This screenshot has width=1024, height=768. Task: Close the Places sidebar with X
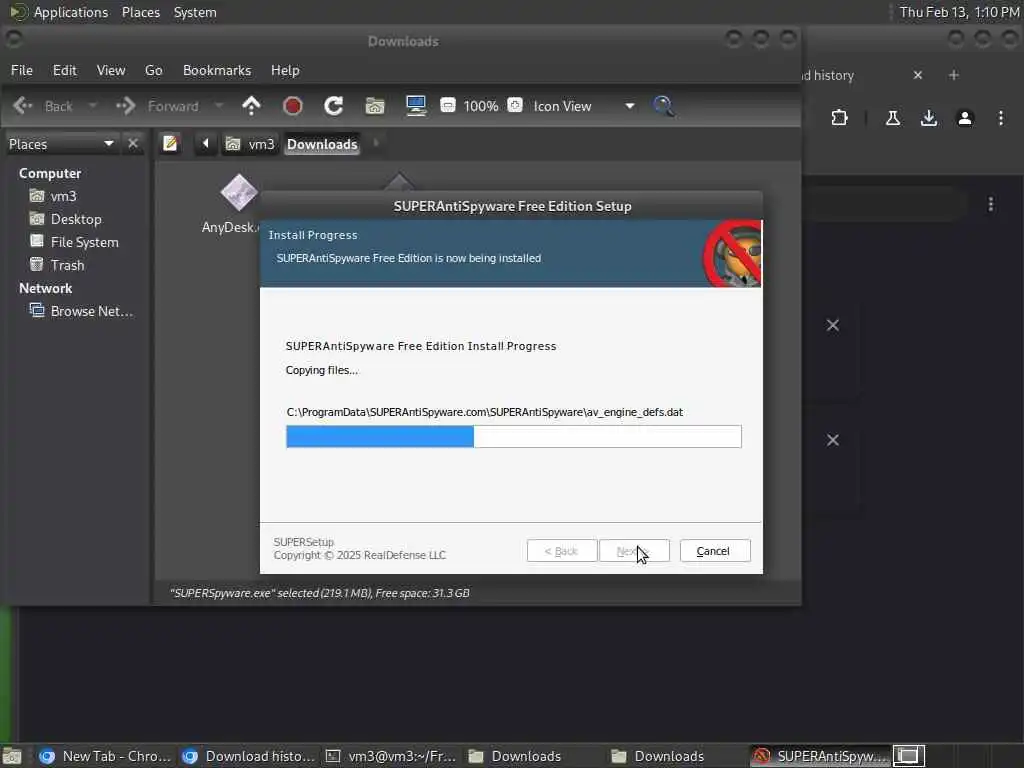(x=133, y=143)
